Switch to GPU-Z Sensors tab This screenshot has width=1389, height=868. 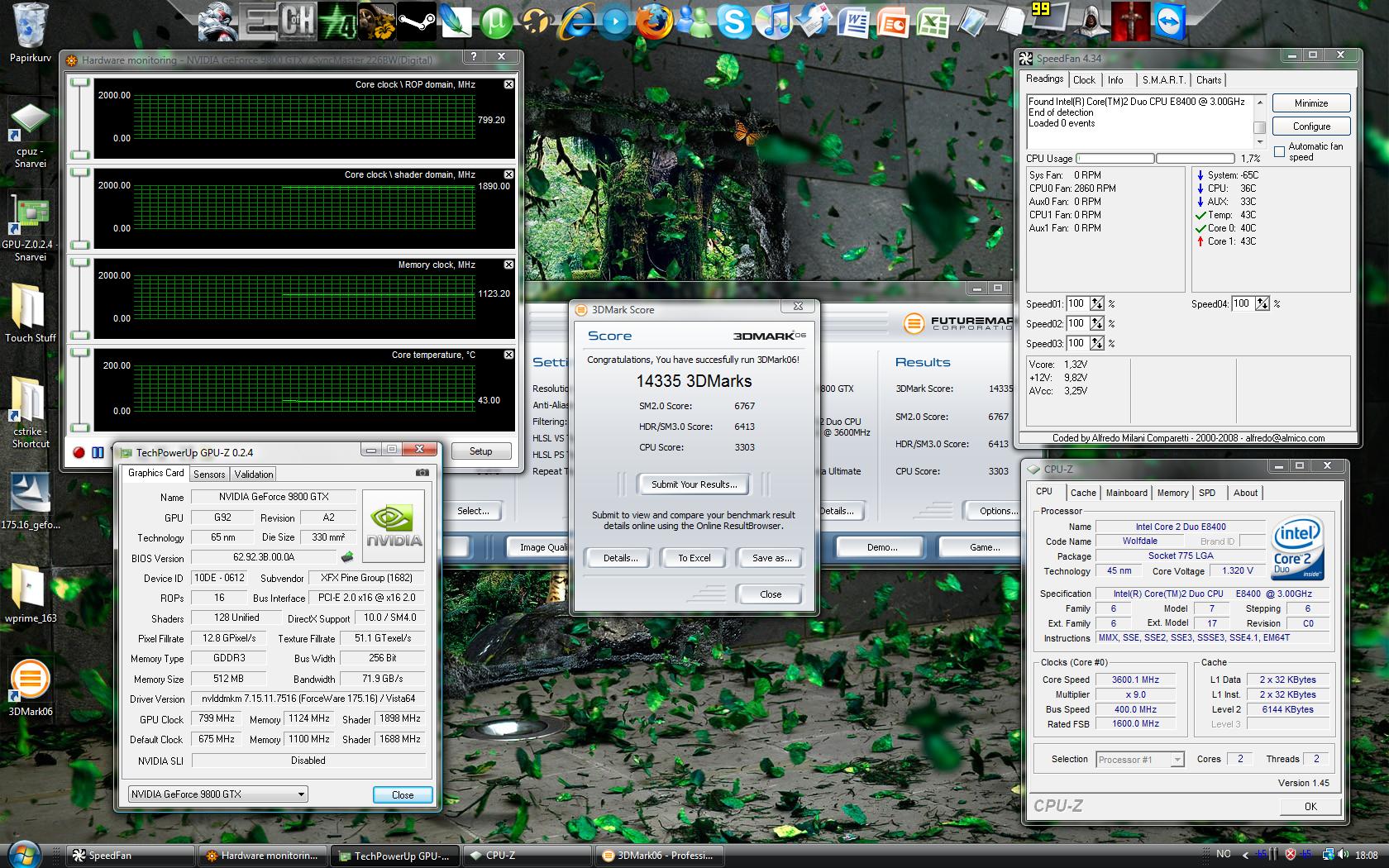point(209,474)
